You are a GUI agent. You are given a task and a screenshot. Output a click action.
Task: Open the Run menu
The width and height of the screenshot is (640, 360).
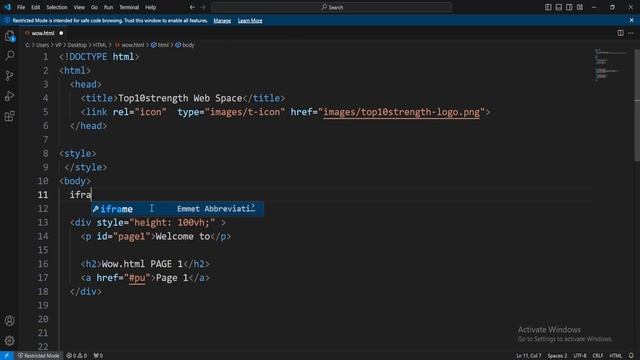click(108, 7)
